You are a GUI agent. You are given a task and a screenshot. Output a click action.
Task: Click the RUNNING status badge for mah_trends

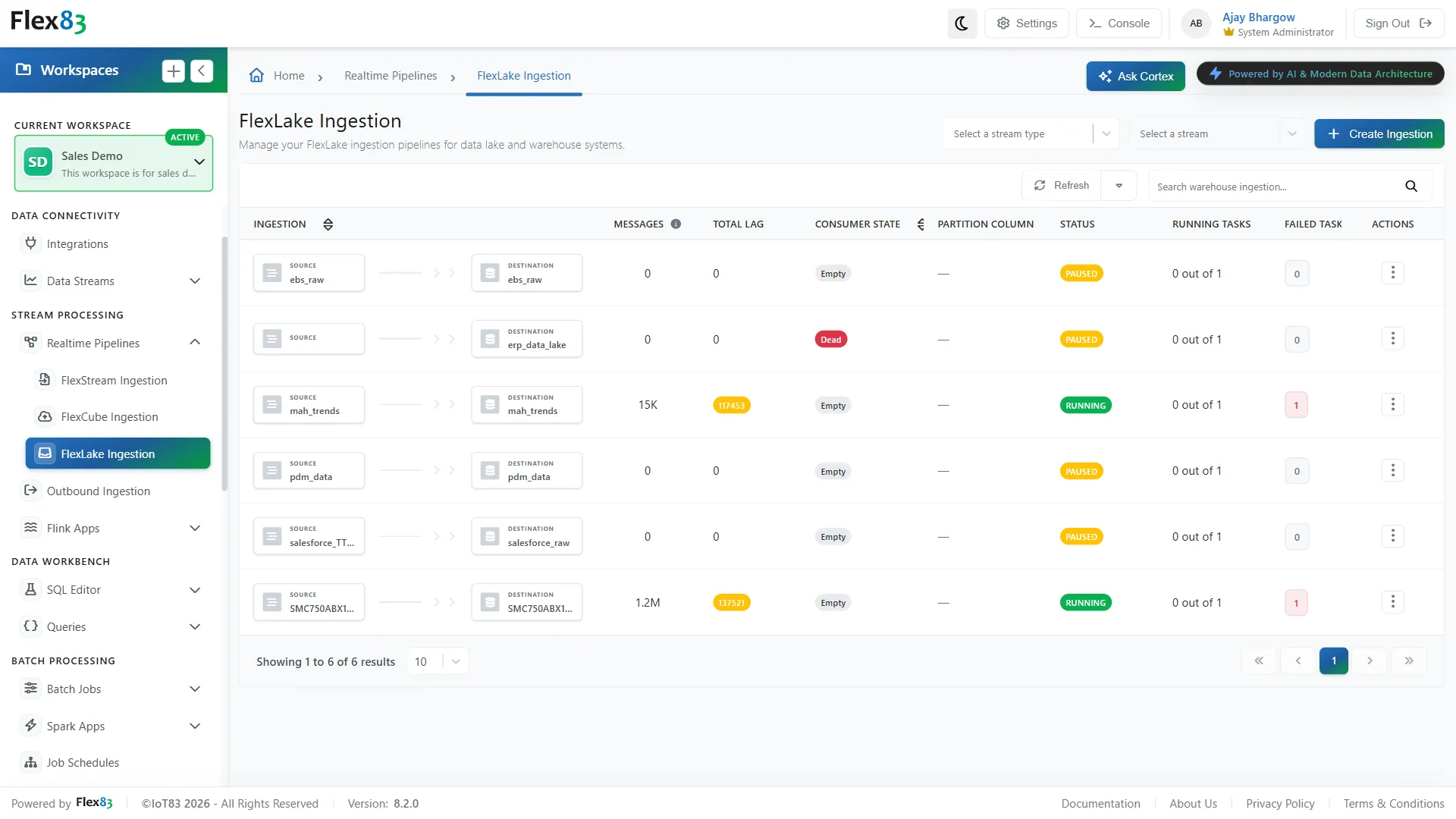point(1085,405)
